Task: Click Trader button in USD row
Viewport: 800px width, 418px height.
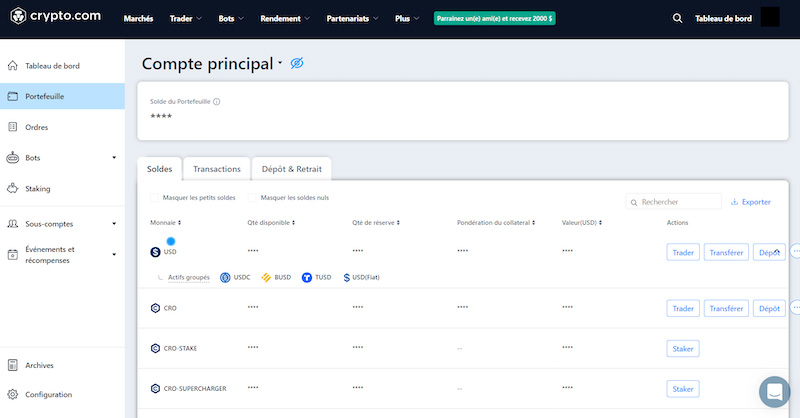Action: [683, 252]
